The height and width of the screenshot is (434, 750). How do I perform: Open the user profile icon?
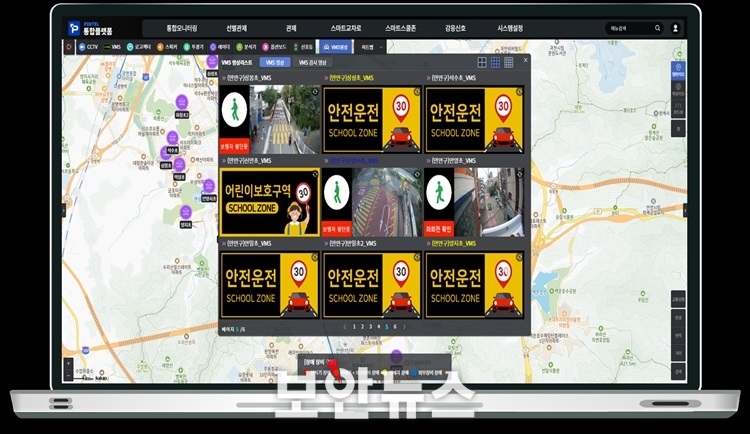(x=675, y=29)
